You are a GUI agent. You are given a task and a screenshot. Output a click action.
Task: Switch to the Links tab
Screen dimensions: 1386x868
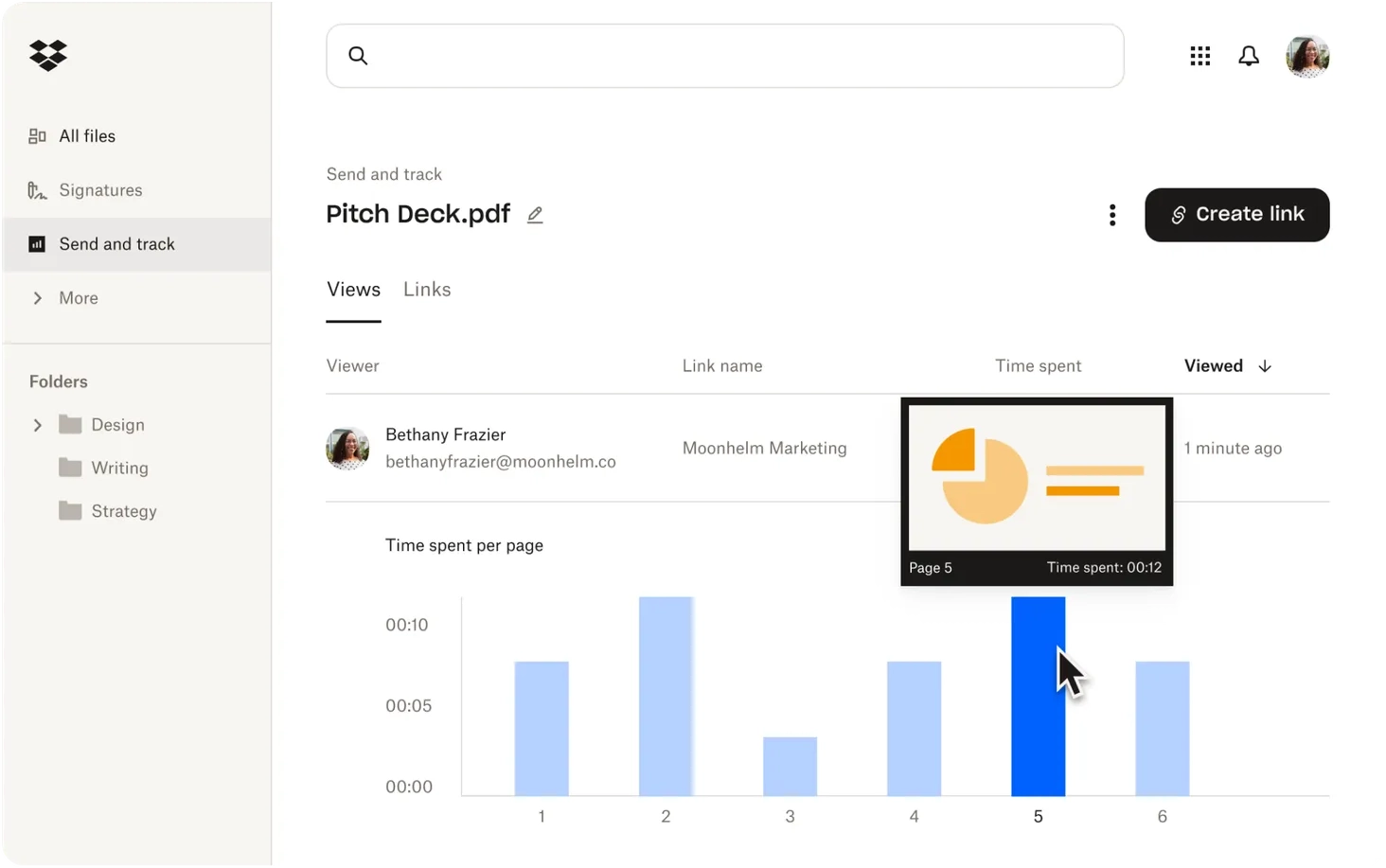427,290
